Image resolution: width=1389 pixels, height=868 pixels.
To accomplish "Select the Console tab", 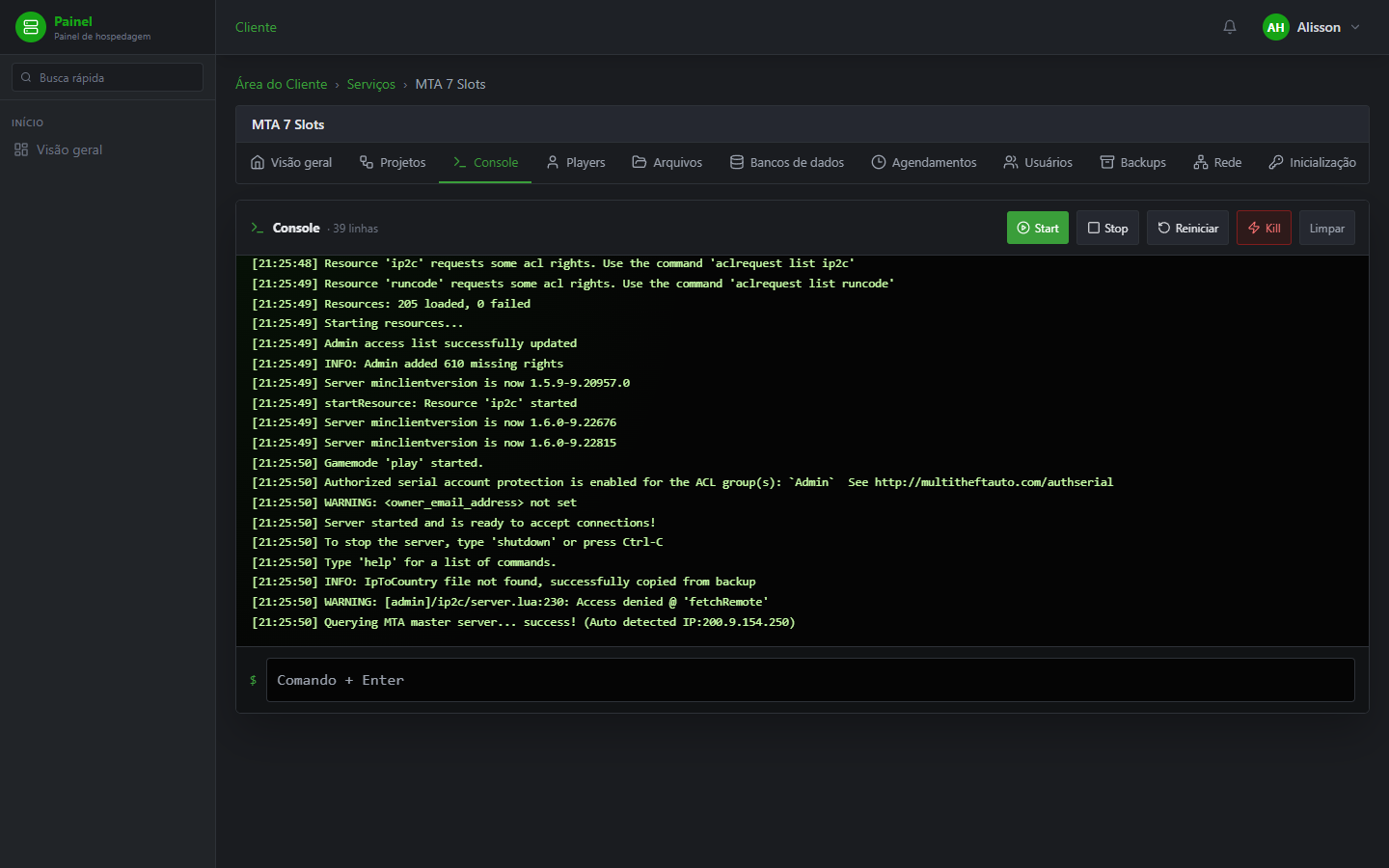I will (485, 162).
